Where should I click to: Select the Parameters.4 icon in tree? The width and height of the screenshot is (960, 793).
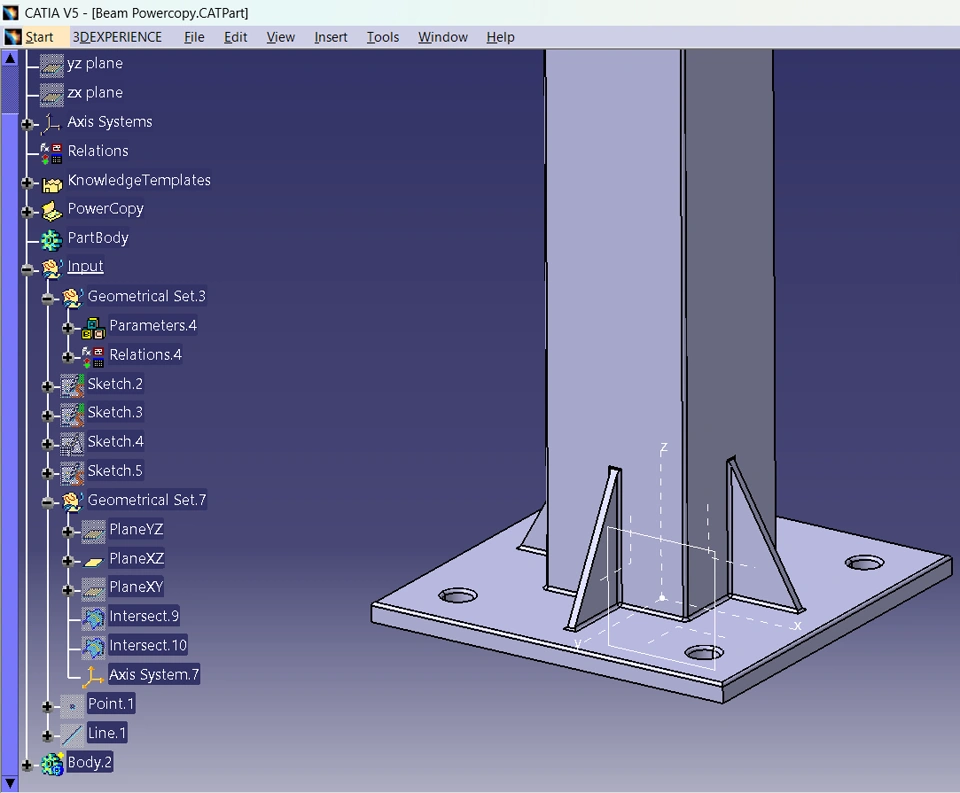pyautogui.click(x=94, y=327)
